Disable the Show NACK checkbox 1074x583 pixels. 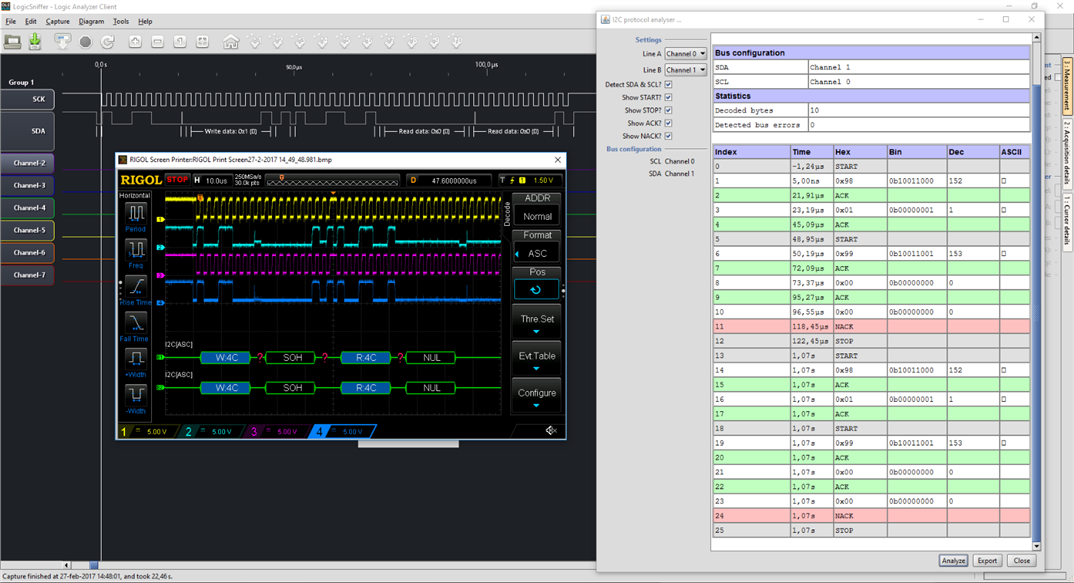point(668,136)
